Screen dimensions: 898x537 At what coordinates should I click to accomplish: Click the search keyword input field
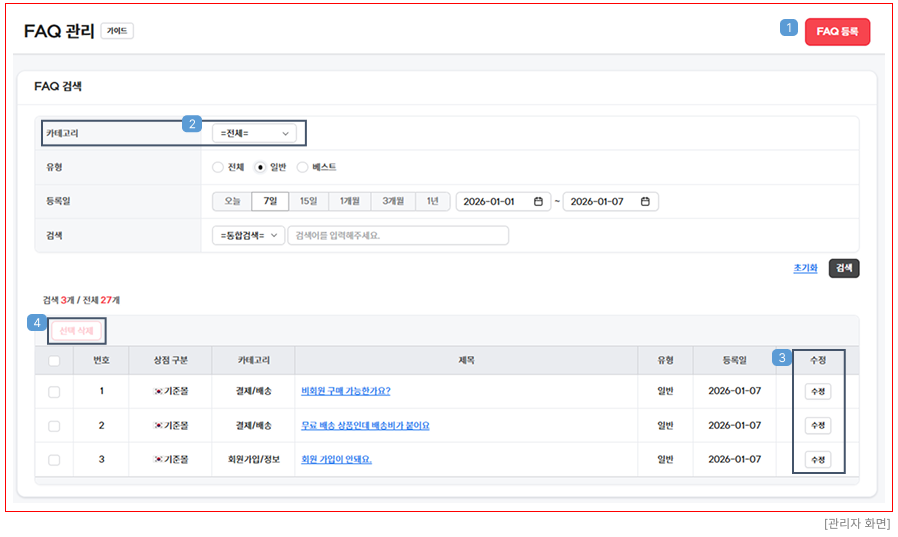point(398,235)
